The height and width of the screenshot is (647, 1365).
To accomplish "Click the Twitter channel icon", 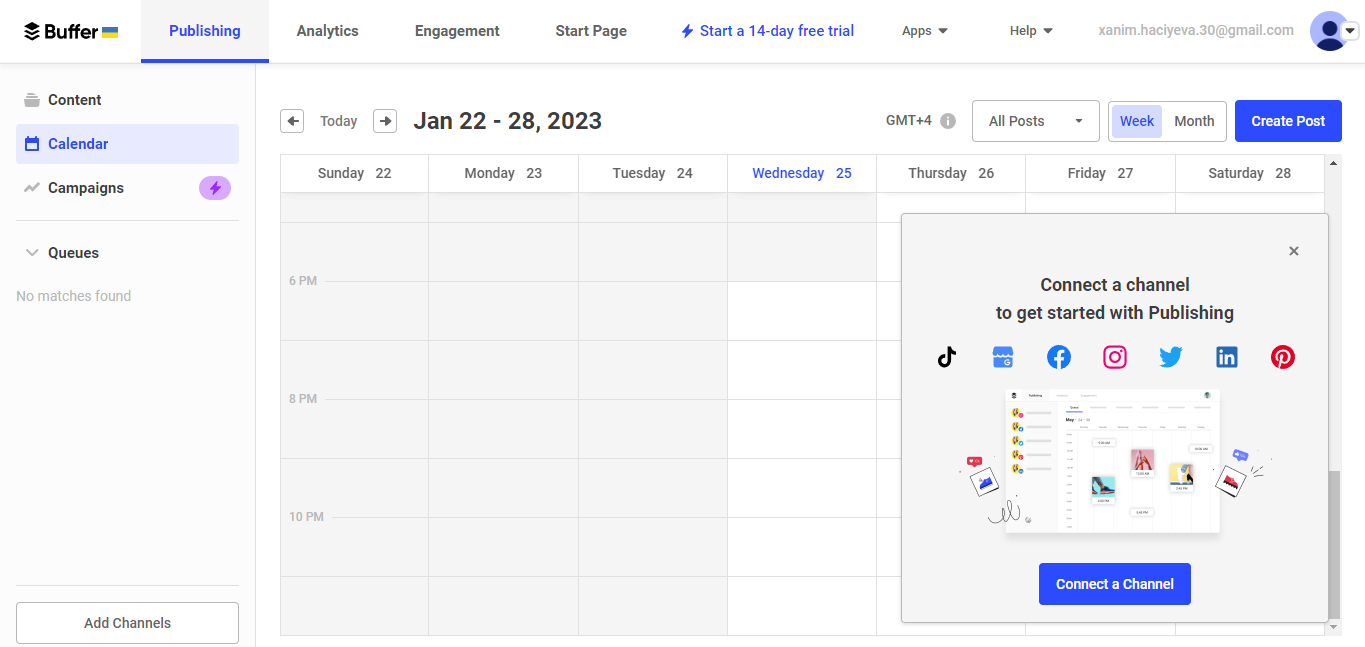I will (1171, 357).
